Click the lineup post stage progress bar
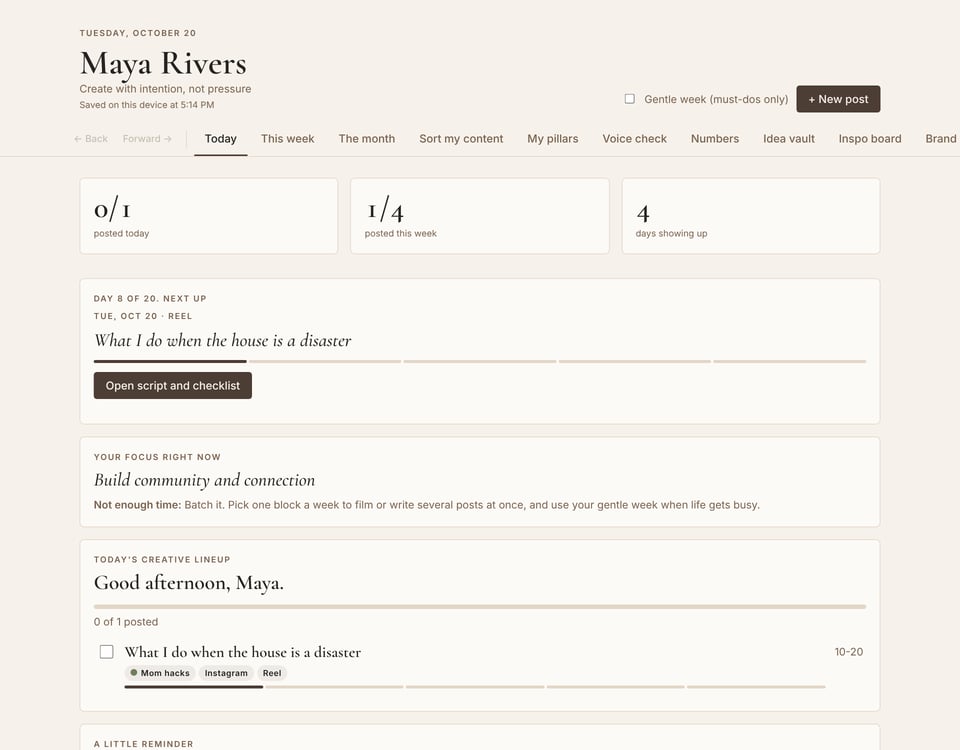960x750 pixels. [x=475, y=687]
